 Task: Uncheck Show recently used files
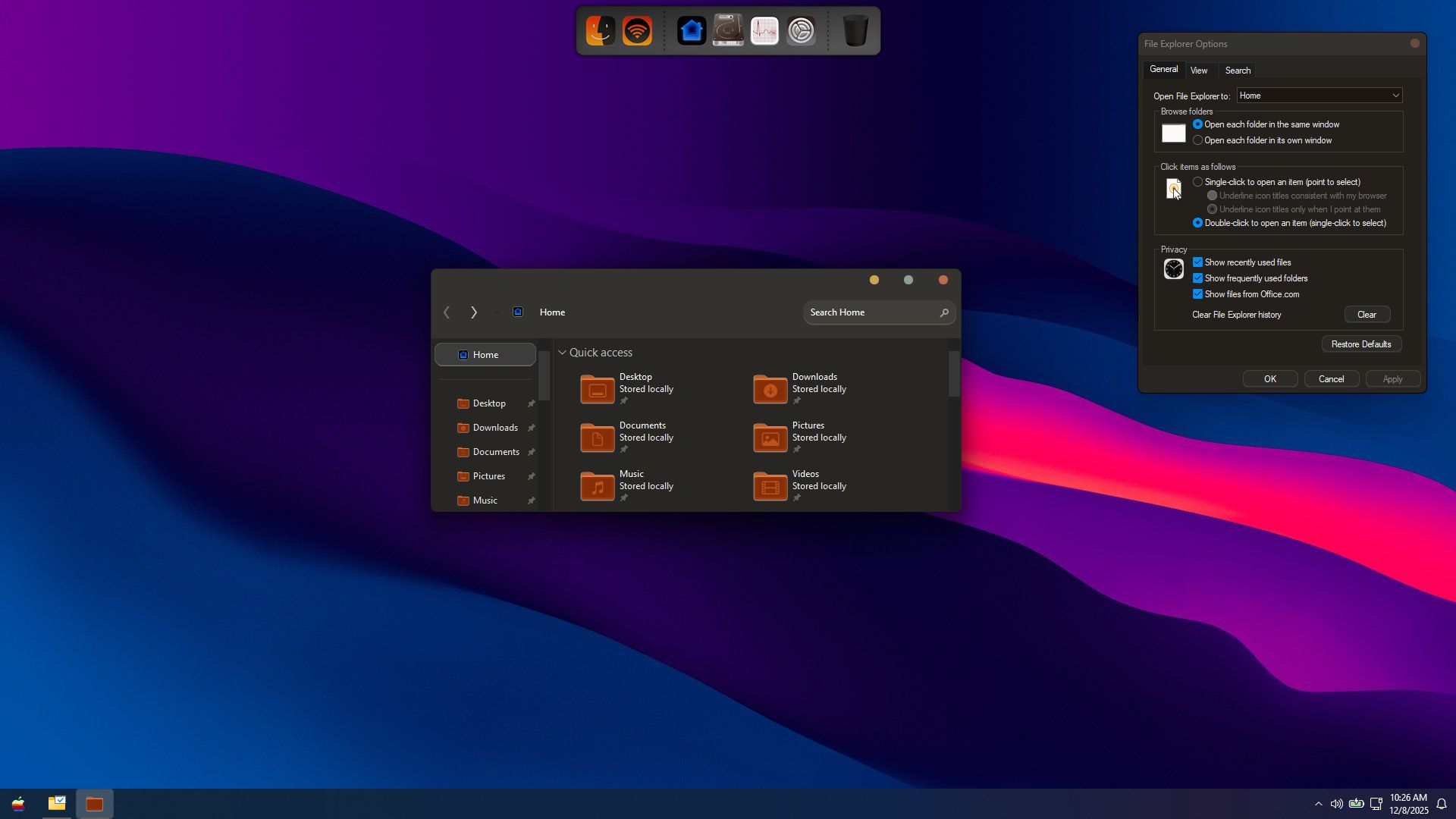tap(1197, 262)
